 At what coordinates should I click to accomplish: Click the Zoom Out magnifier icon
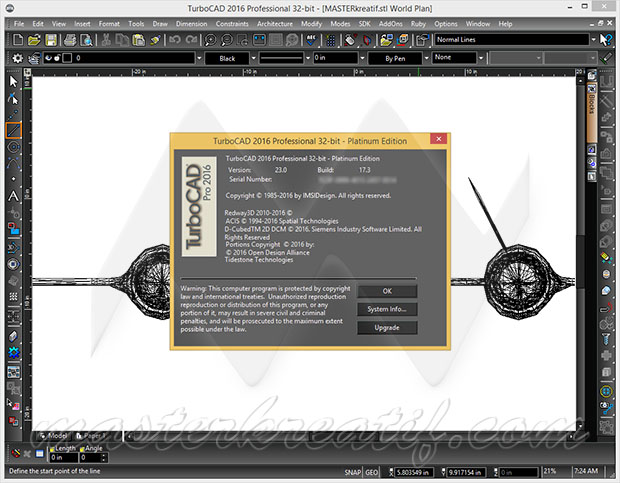(227, 40)
